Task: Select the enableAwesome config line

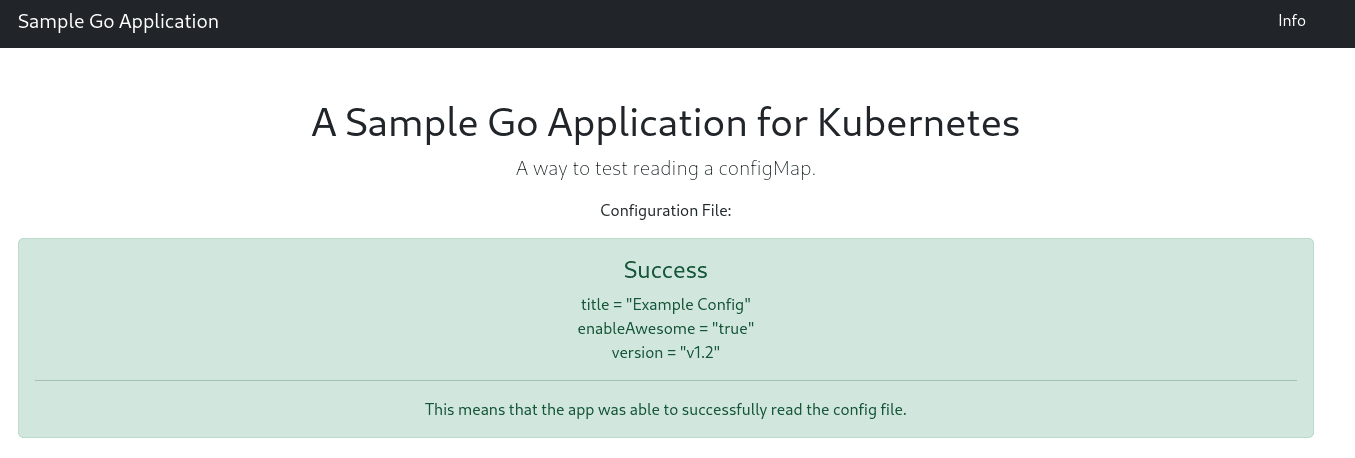Action: [x=665, y=328]
